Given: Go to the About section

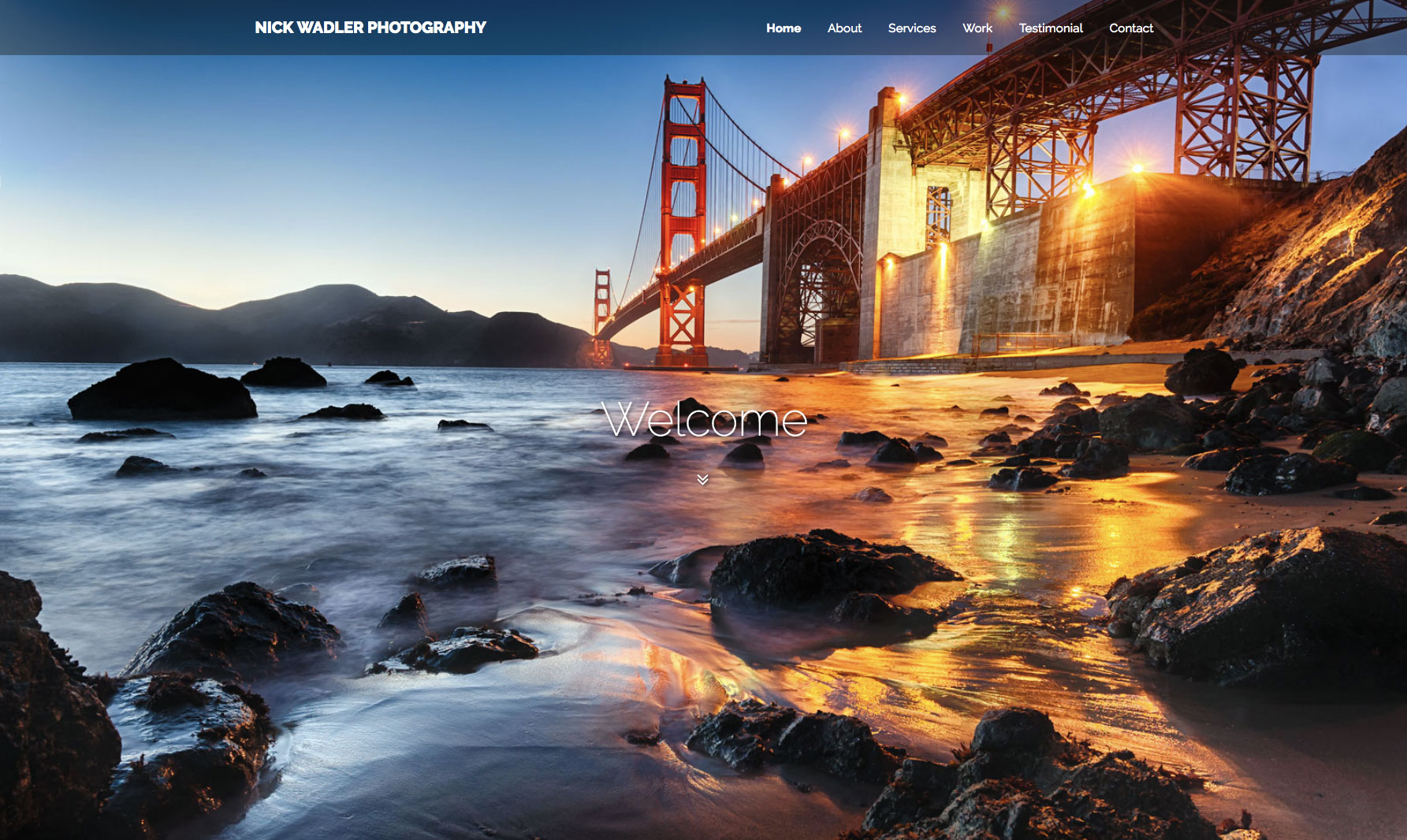Looking at the screenshot, I should pos(844,28).
